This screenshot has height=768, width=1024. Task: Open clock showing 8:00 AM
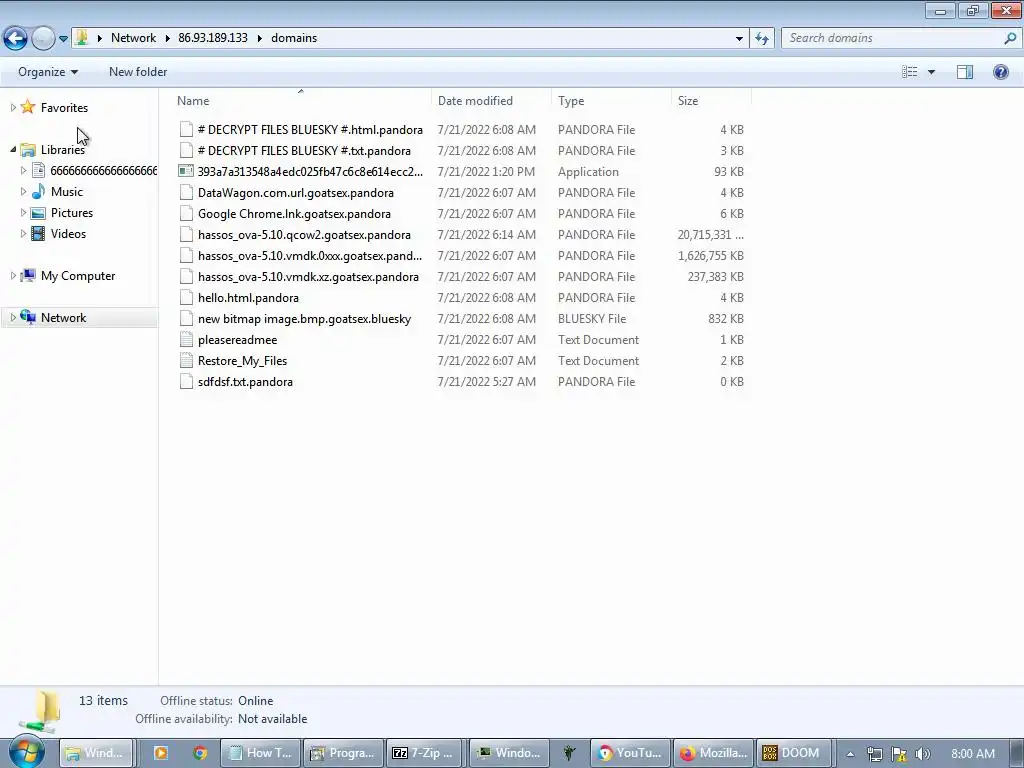973,754
